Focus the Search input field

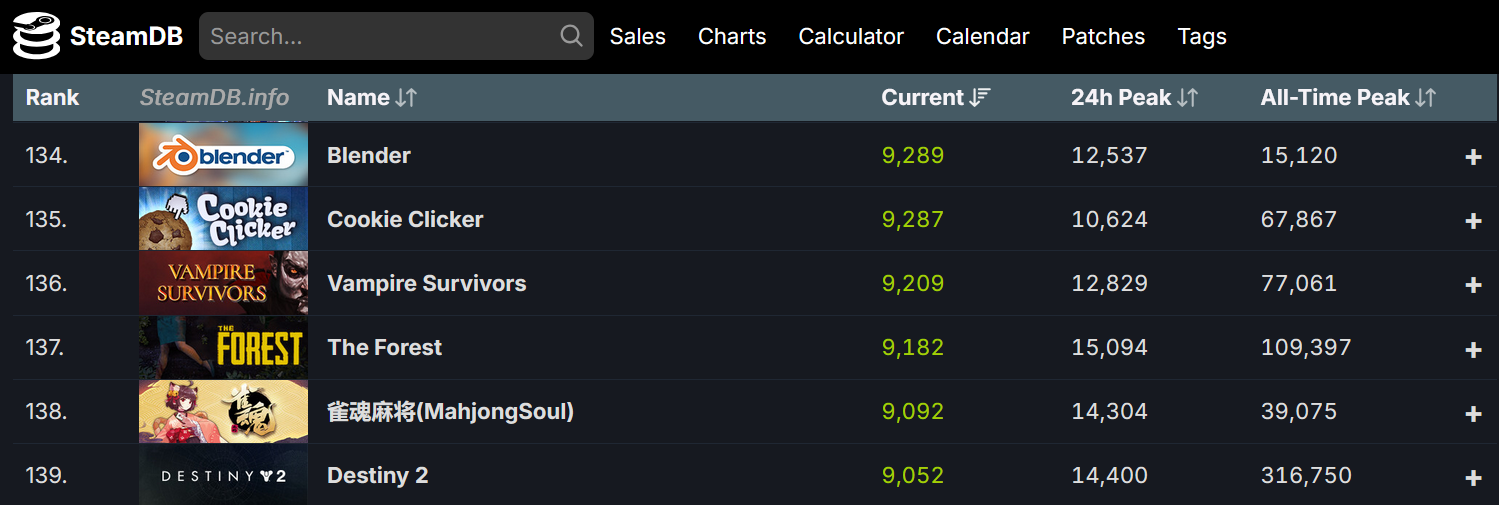tap(396, 36)
